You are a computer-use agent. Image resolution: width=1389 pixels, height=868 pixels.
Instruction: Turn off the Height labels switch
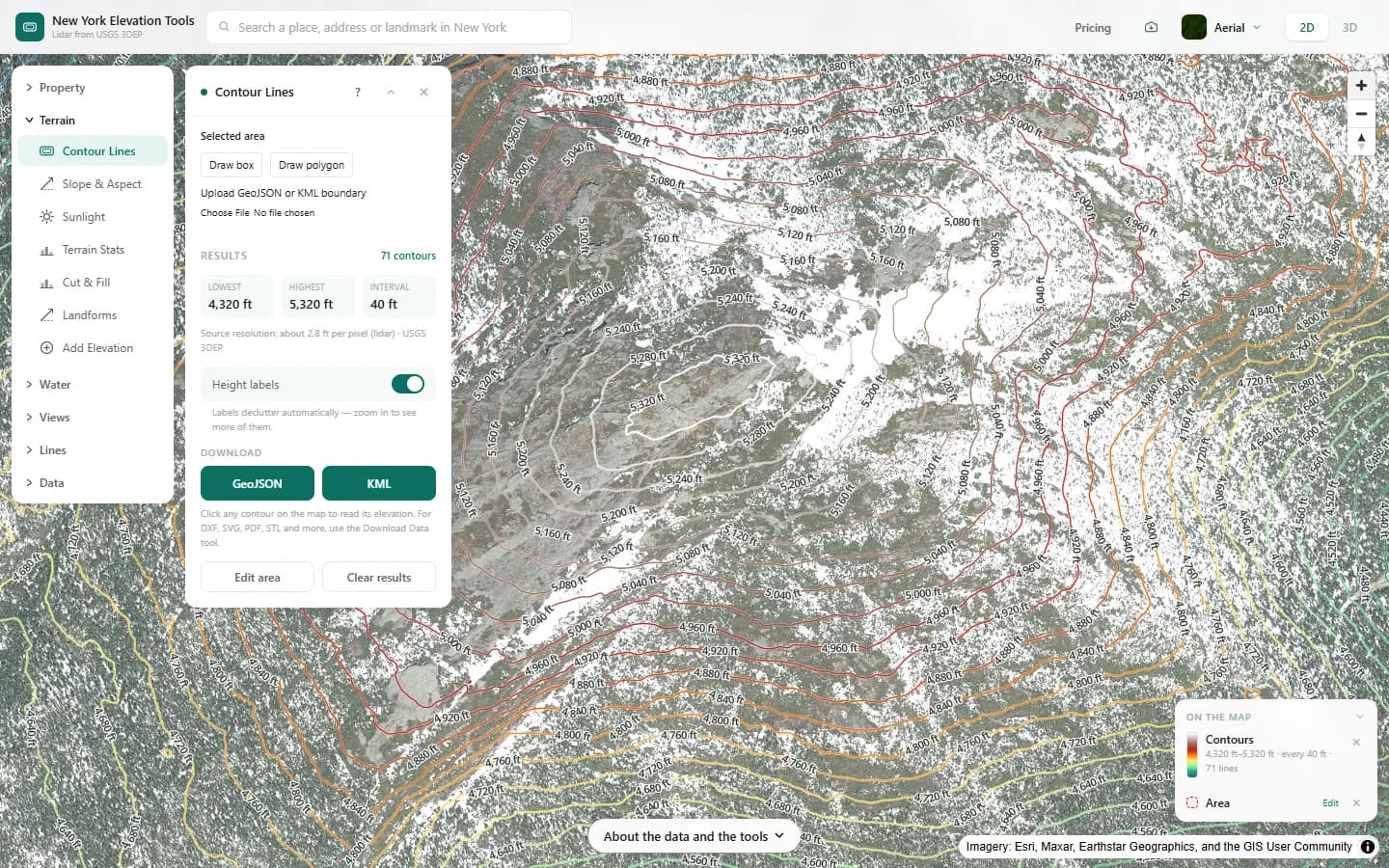coord(408,384)
